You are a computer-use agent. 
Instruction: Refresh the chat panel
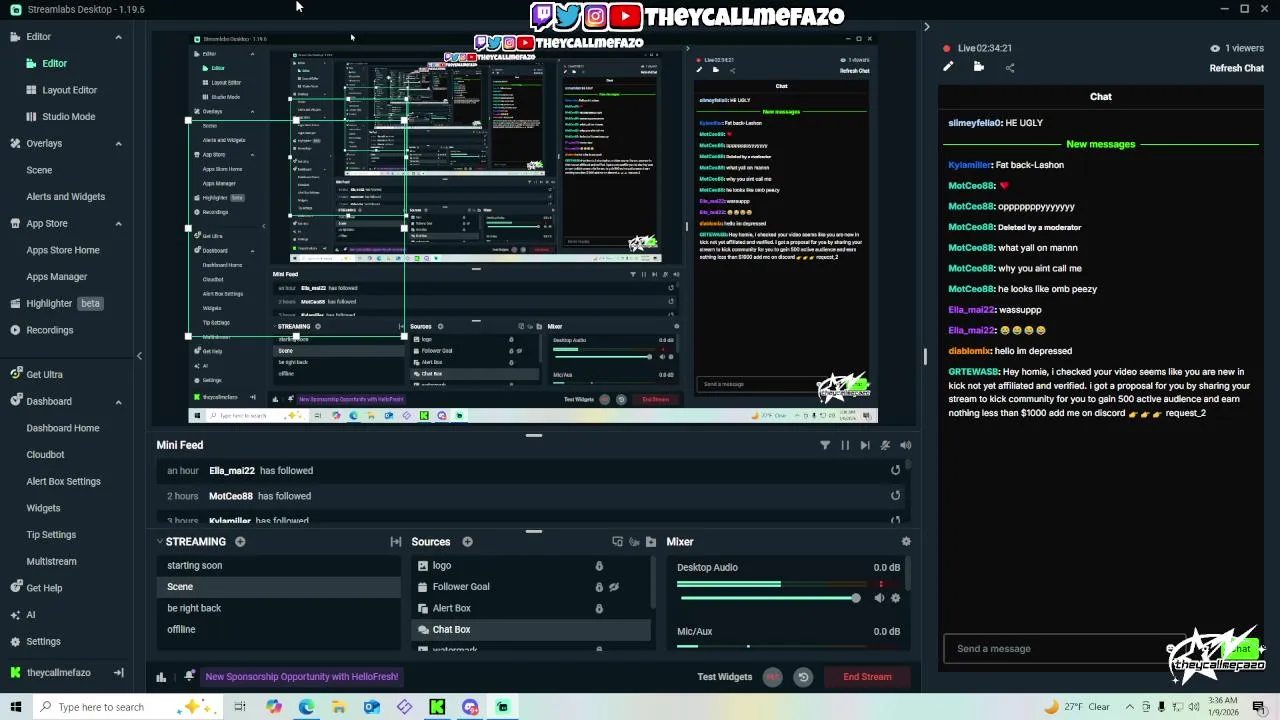1237,68
